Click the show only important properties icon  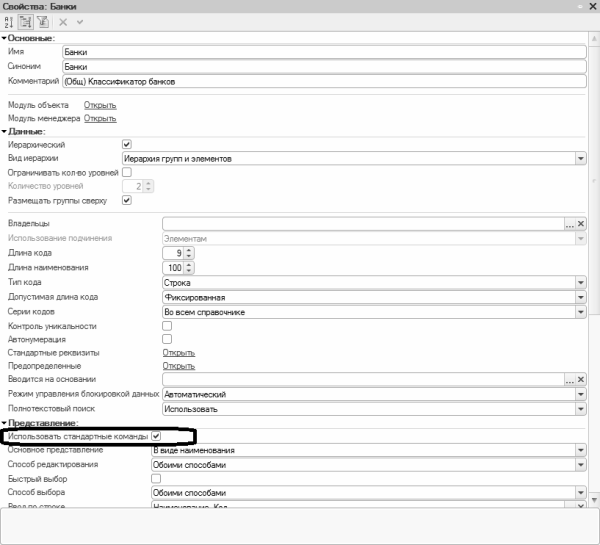tap(44, 21)
